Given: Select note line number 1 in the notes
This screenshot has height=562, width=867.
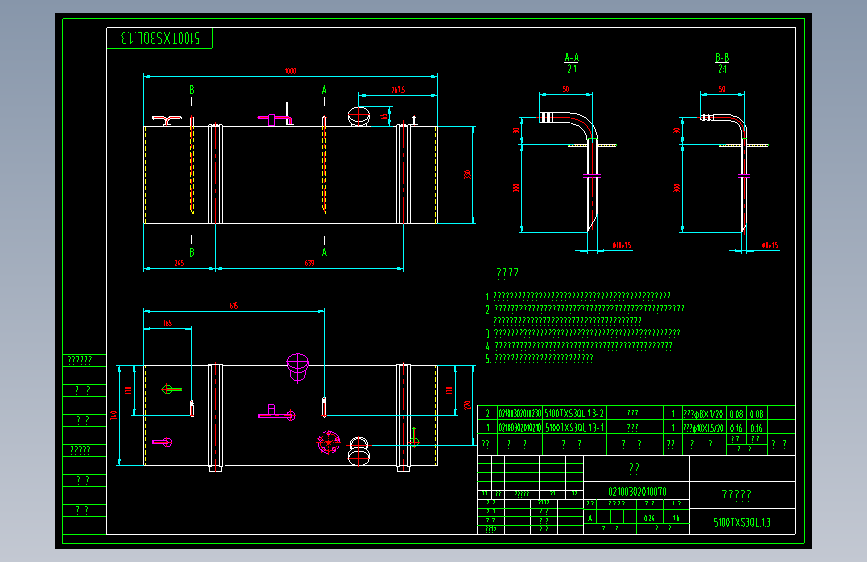Looking at the screenshot, I should coord(578,296).
